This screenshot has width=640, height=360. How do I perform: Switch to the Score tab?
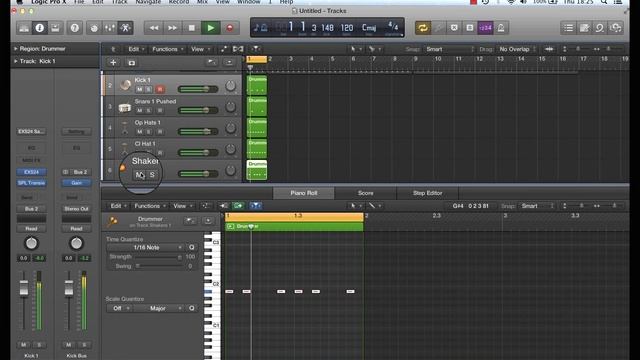pos(366,193)
